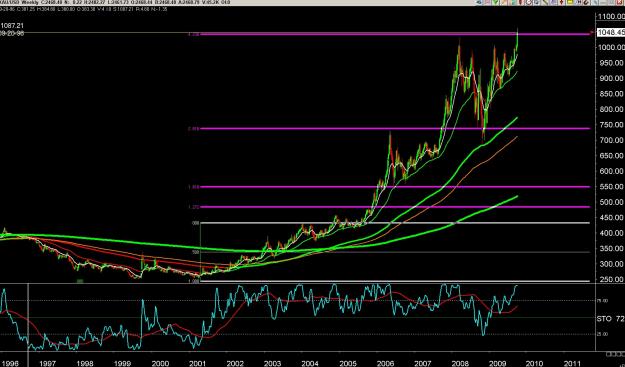Viewport: 625px width, 367px height.
Task: Click the 1999 year label on time axis
Action: click(122, 363)
